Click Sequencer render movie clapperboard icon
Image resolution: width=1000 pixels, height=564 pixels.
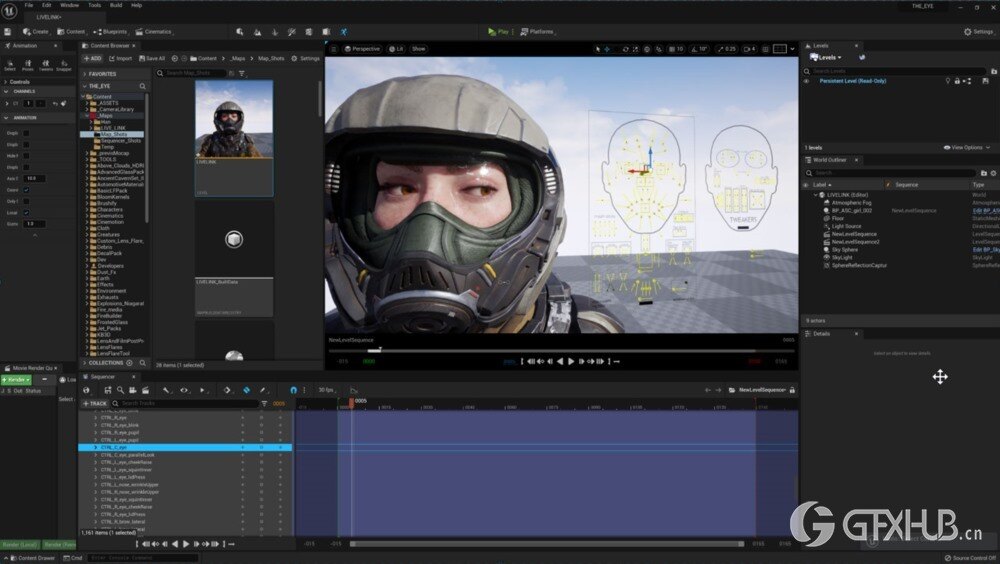145,390
